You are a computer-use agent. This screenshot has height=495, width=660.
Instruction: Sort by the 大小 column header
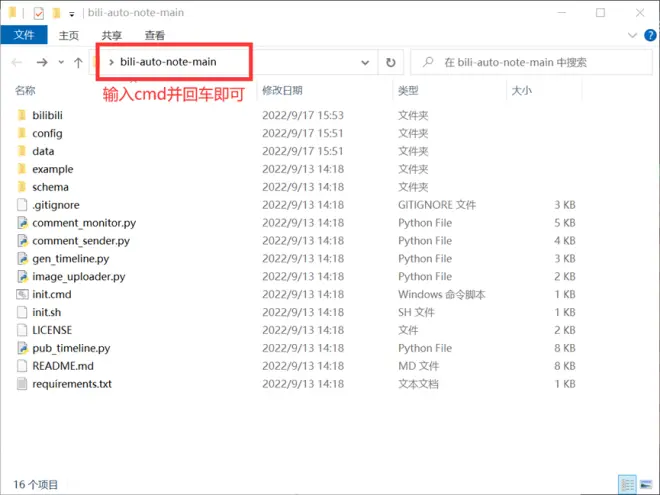click(x=521, y=90)
